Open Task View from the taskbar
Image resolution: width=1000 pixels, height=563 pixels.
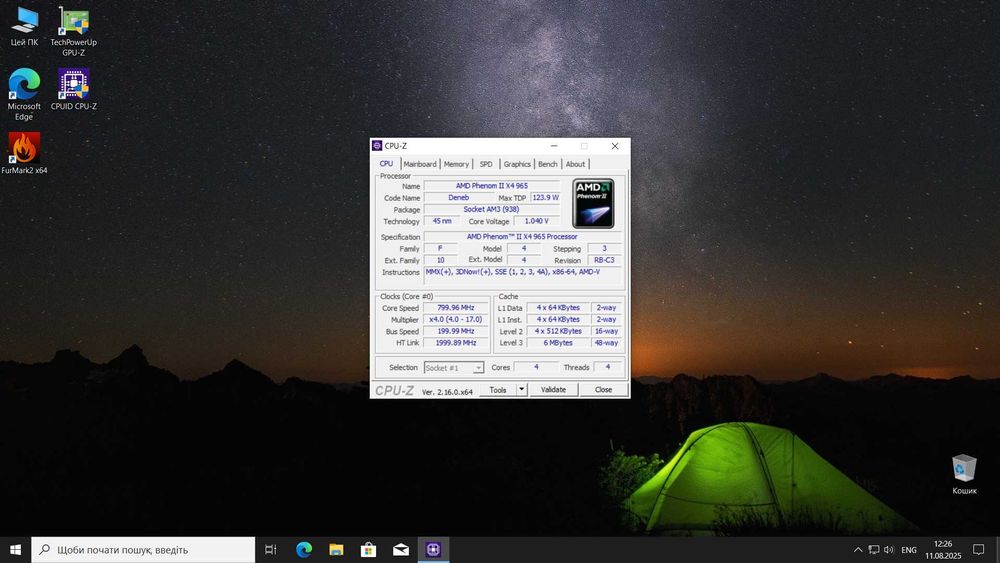pos(270,550)
